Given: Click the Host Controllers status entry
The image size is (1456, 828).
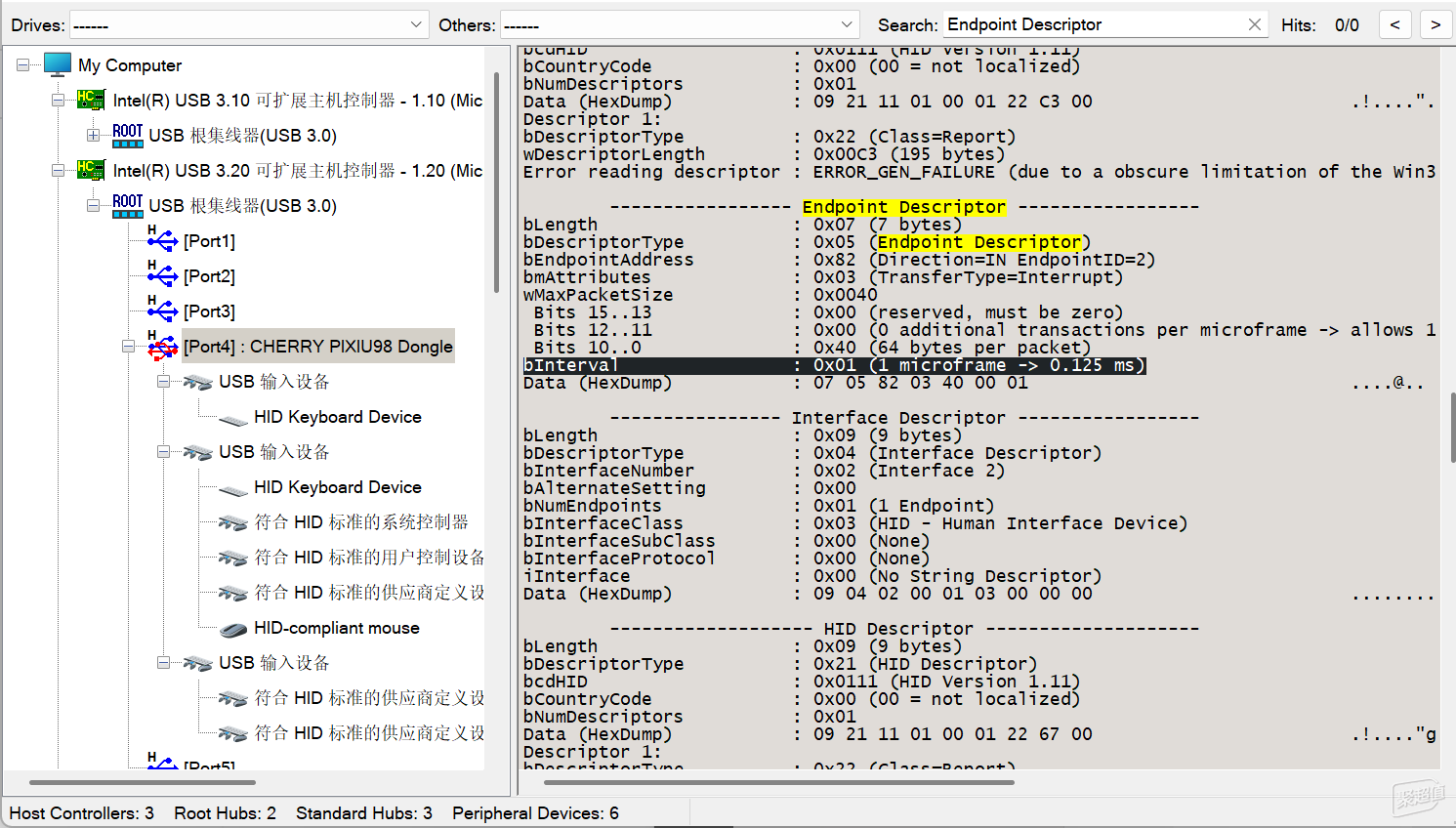Looking at the screenshot, I should click(x=82, y=813).
